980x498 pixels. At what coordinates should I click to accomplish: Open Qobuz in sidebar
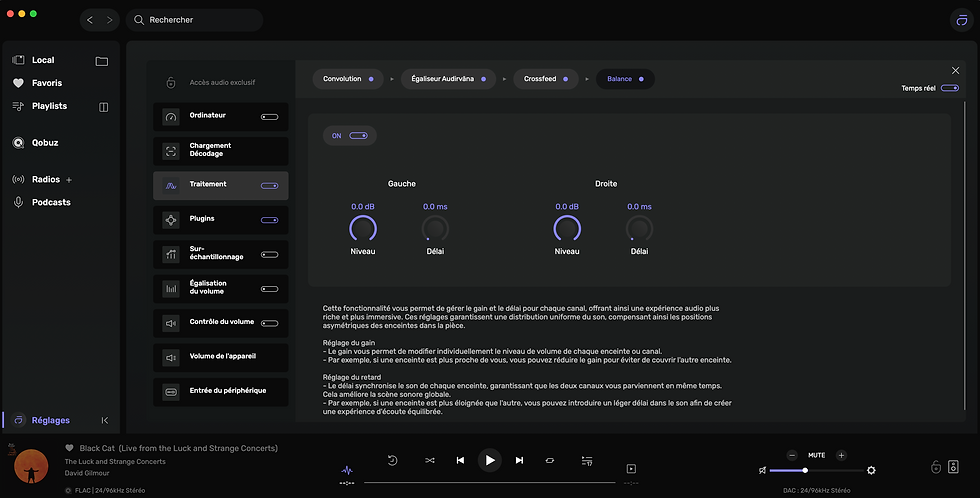point(45,143)
